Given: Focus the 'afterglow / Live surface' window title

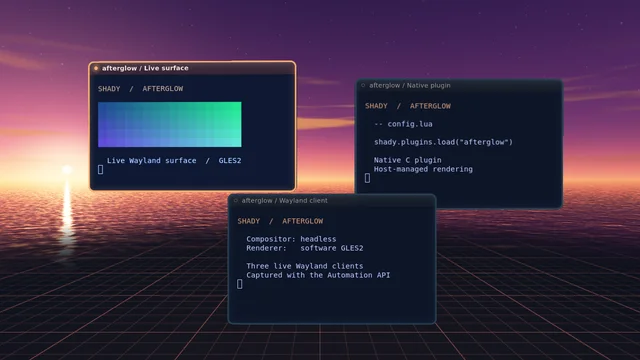Looking at the screenshot, I should click(145, 68).
